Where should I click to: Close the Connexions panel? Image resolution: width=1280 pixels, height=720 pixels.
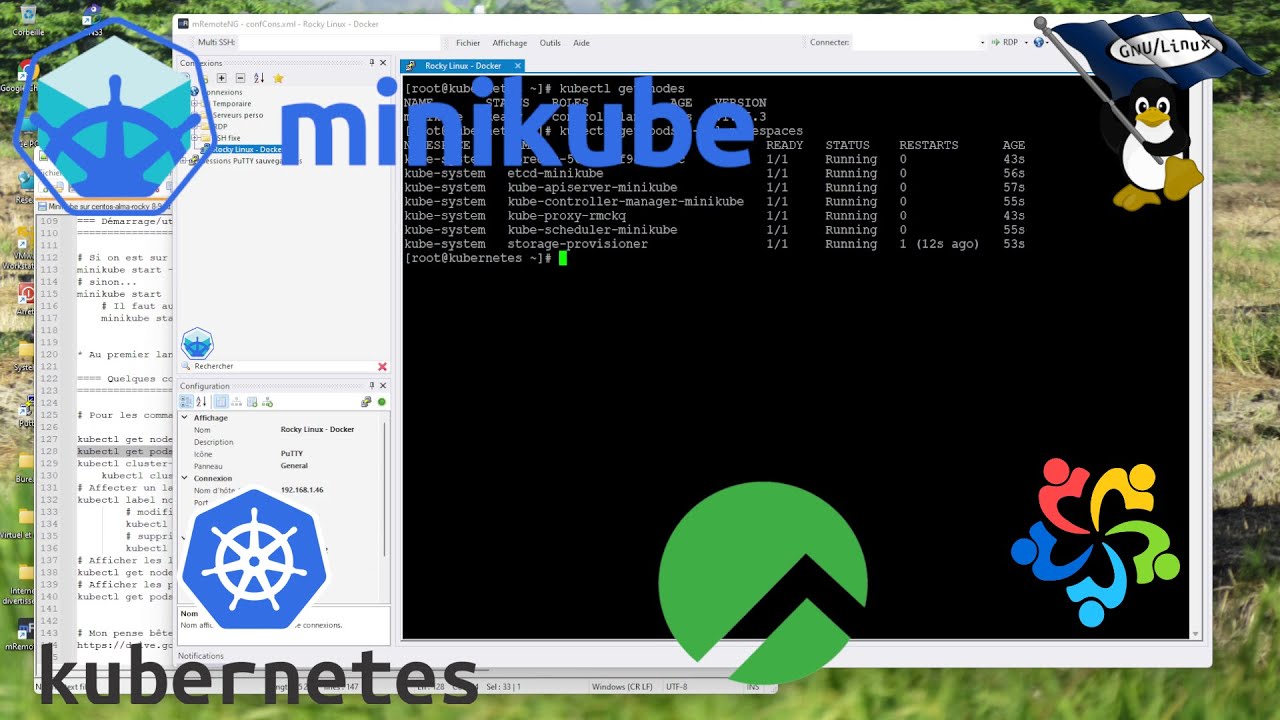click(x=383, y=63)
